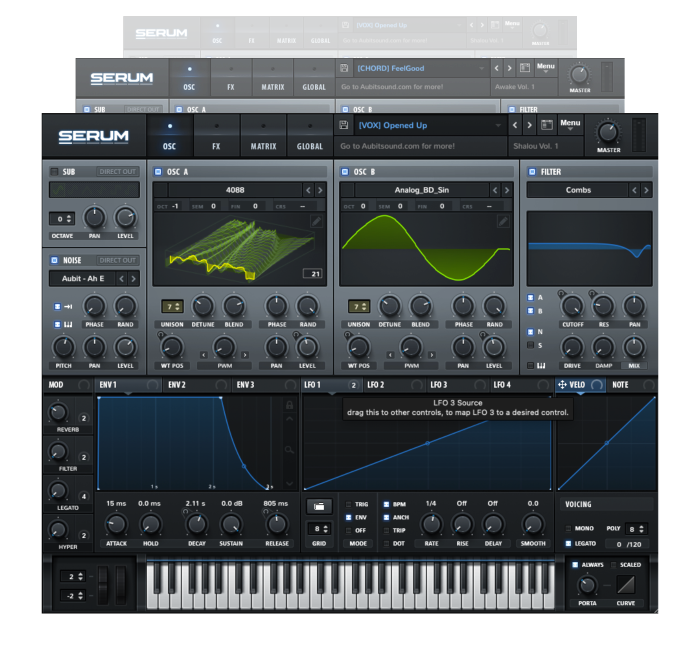Click the MASTER volume knob
This screenshot has height=650, width=700.
608,132
